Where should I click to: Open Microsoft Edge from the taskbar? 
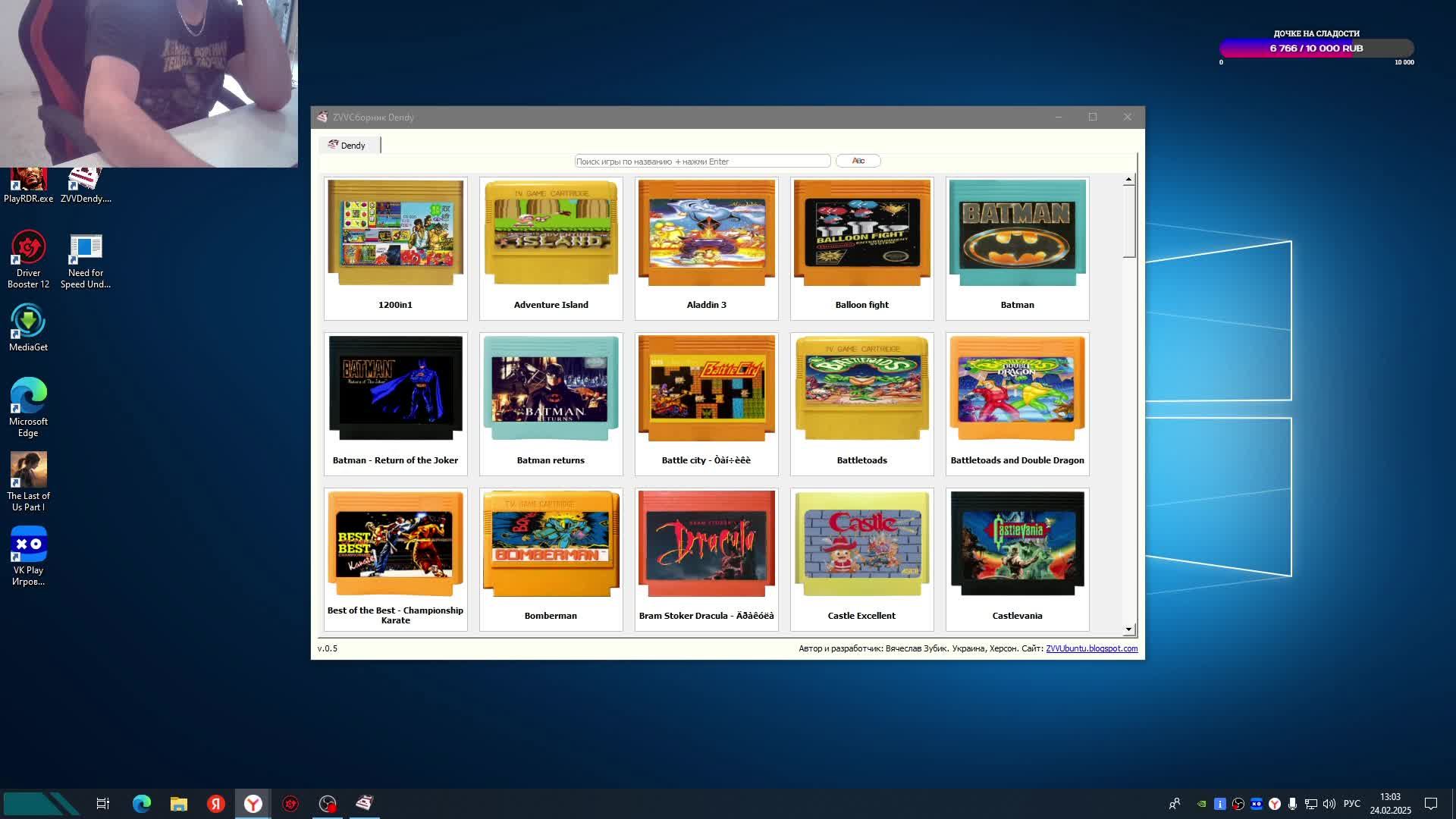point(142,803)
